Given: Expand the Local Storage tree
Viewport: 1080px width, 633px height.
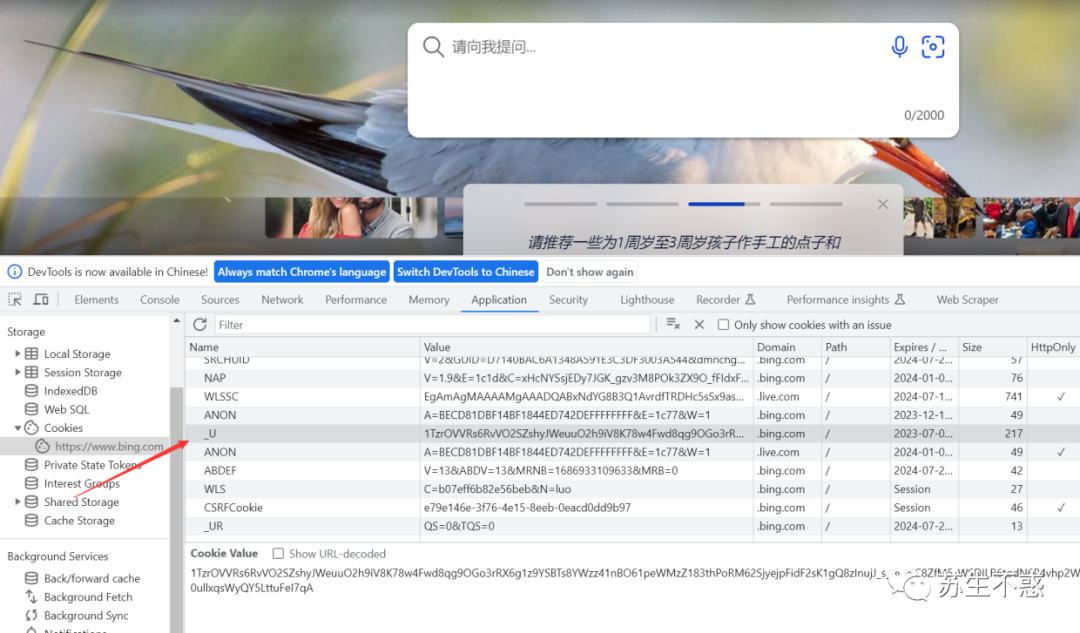Looking at the screenshot, I should pyautogui.click(x=18, y=353).
